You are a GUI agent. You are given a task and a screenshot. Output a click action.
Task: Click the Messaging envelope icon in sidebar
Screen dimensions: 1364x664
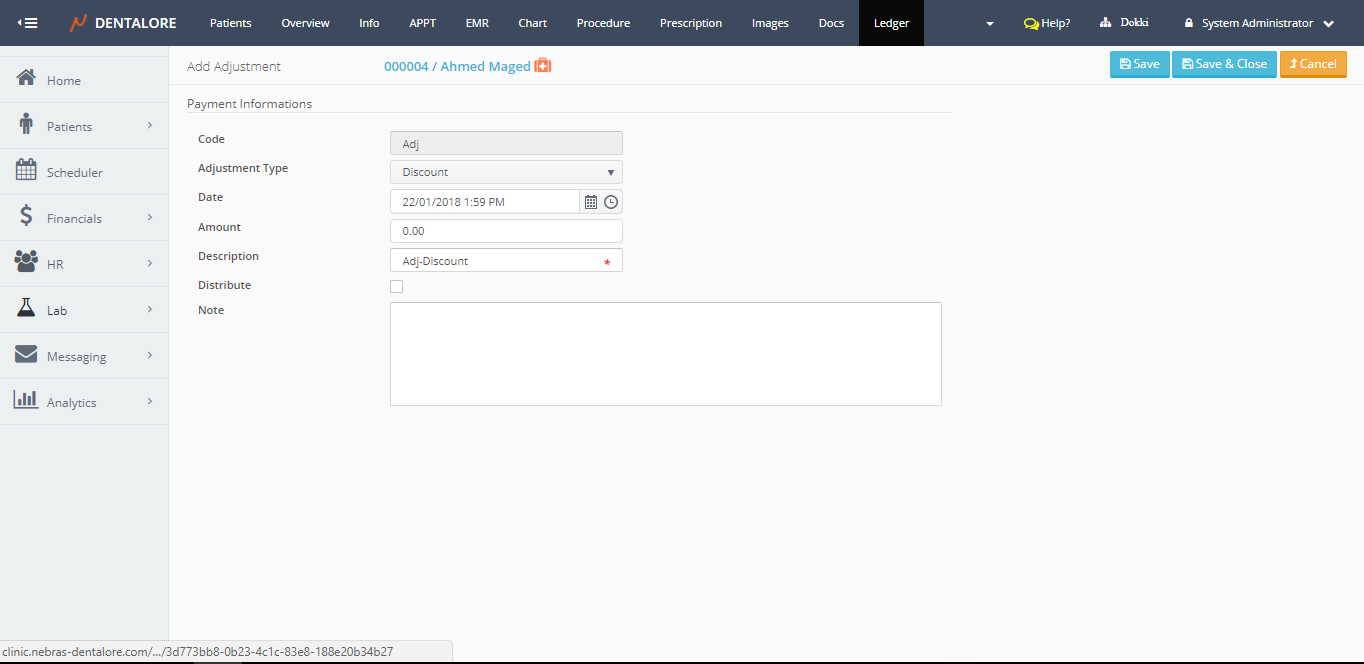[x=26, y=355]
